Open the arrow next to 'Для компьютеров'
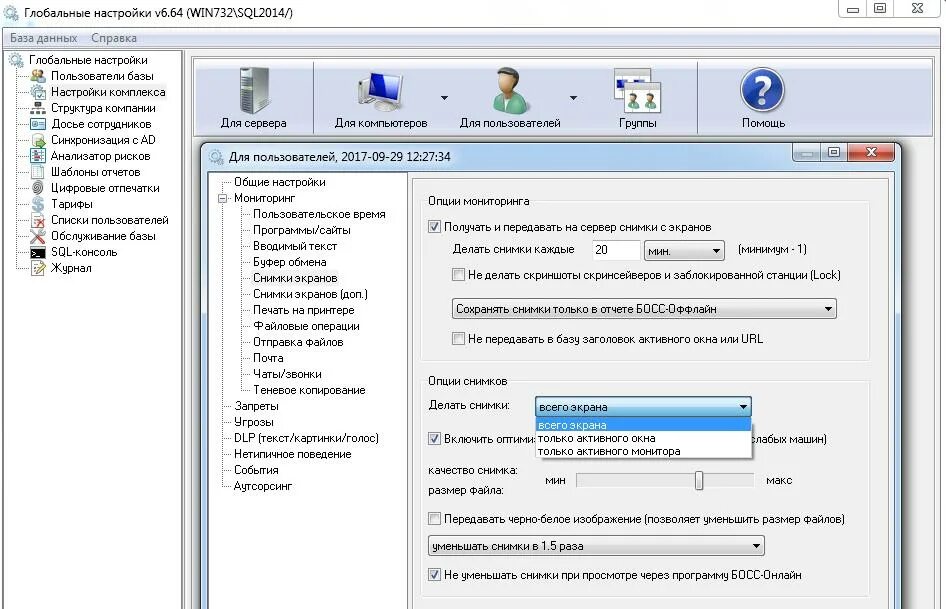 pos(444,98)
